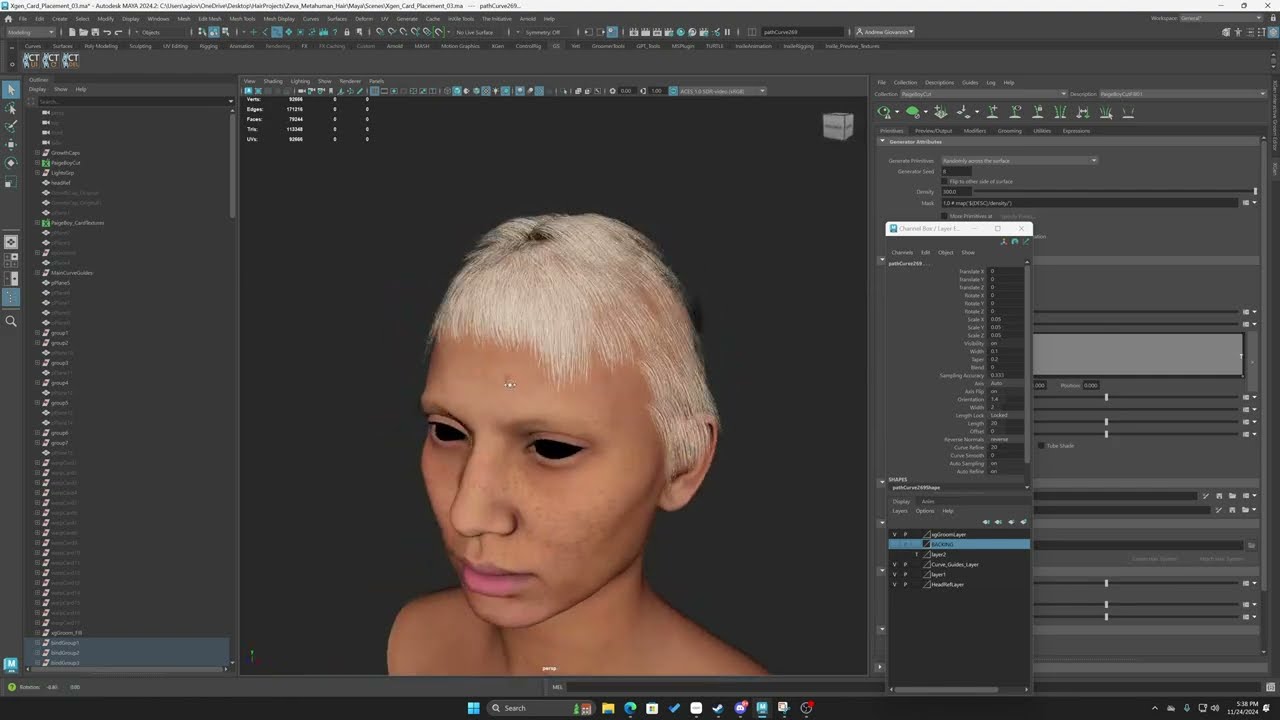Click the Outliner search field
Screen dimensions: 1280x720
click(x=130, y=101)
